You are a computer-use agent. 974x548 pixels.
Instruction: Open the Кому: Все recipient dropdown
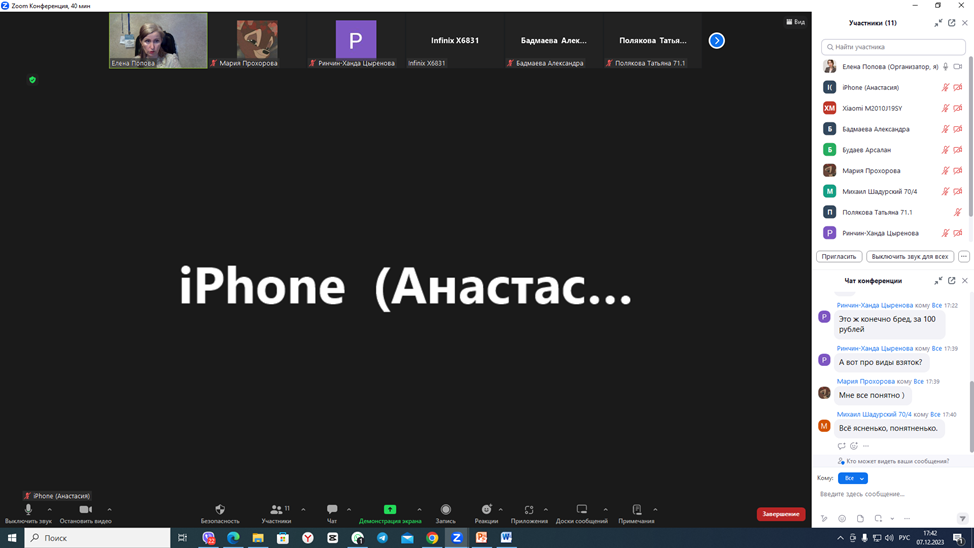pyautogui.click(x=853, y=478)
